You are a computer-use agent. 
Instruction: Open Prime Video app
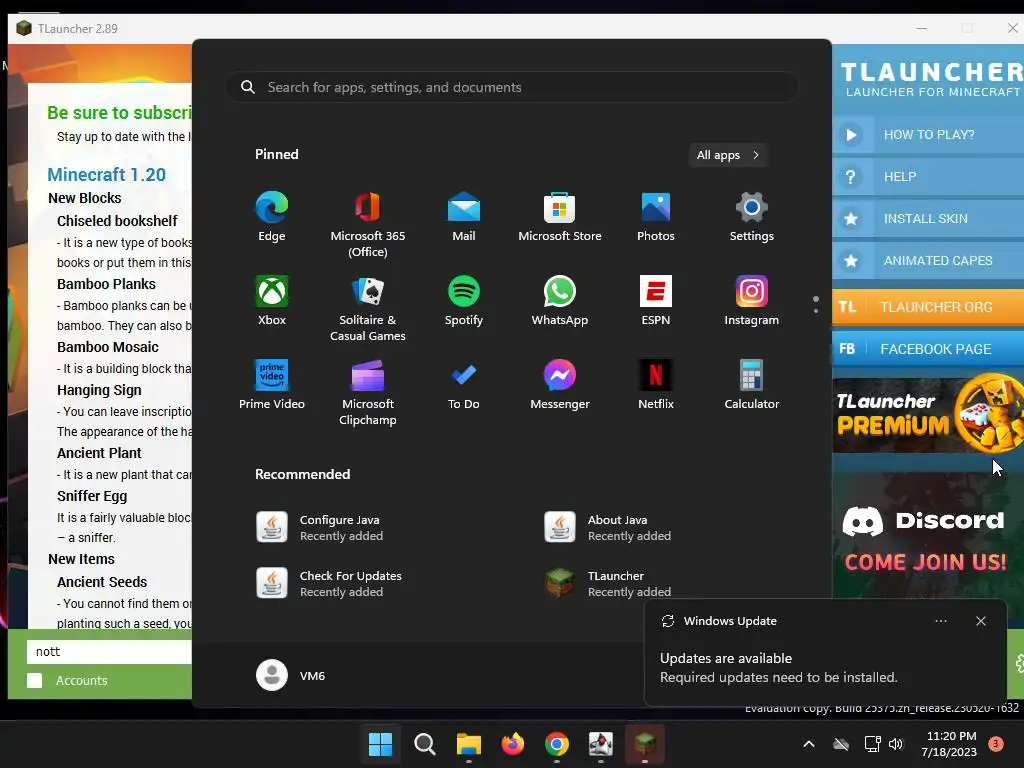(x=272, y=385)
